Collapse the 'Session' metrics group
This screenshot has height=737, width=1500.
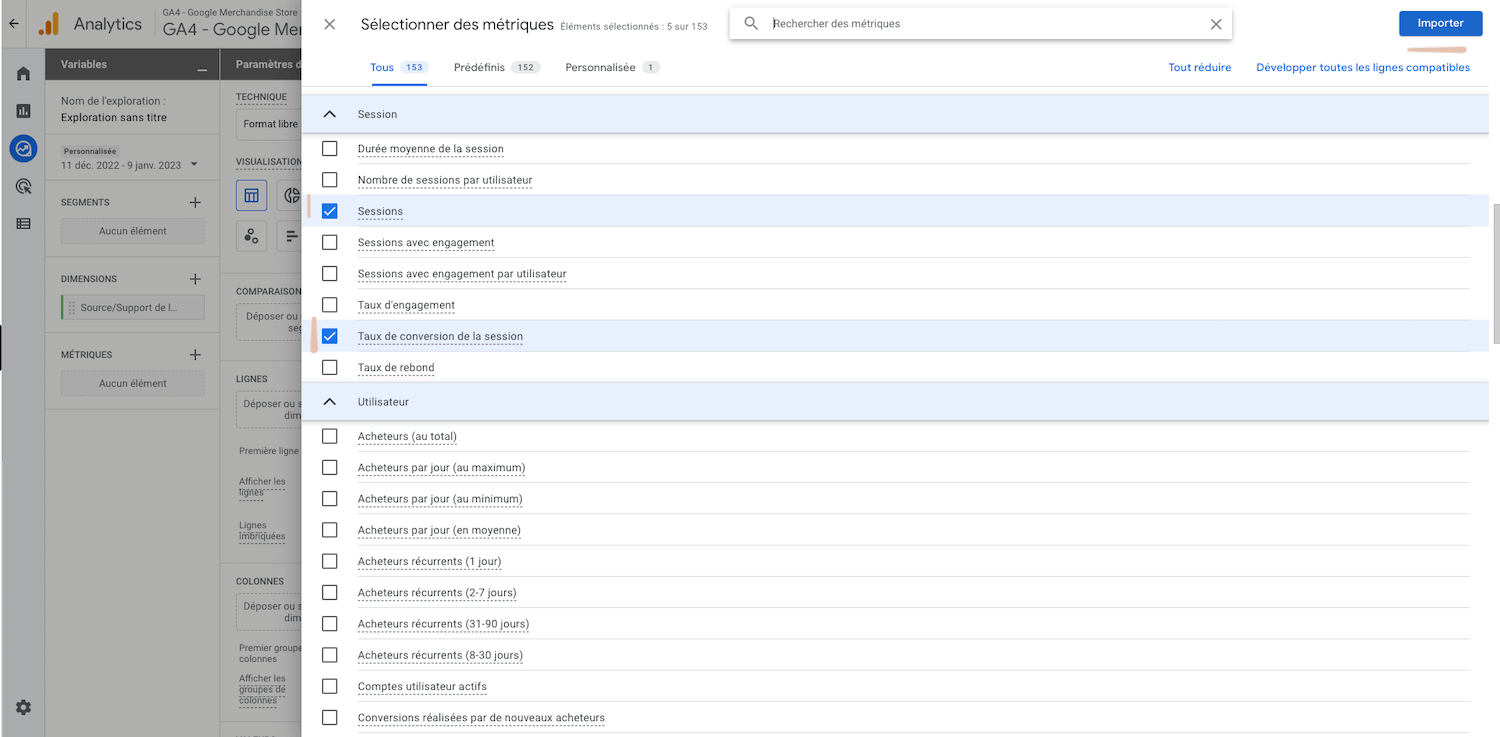coord(330,113)
